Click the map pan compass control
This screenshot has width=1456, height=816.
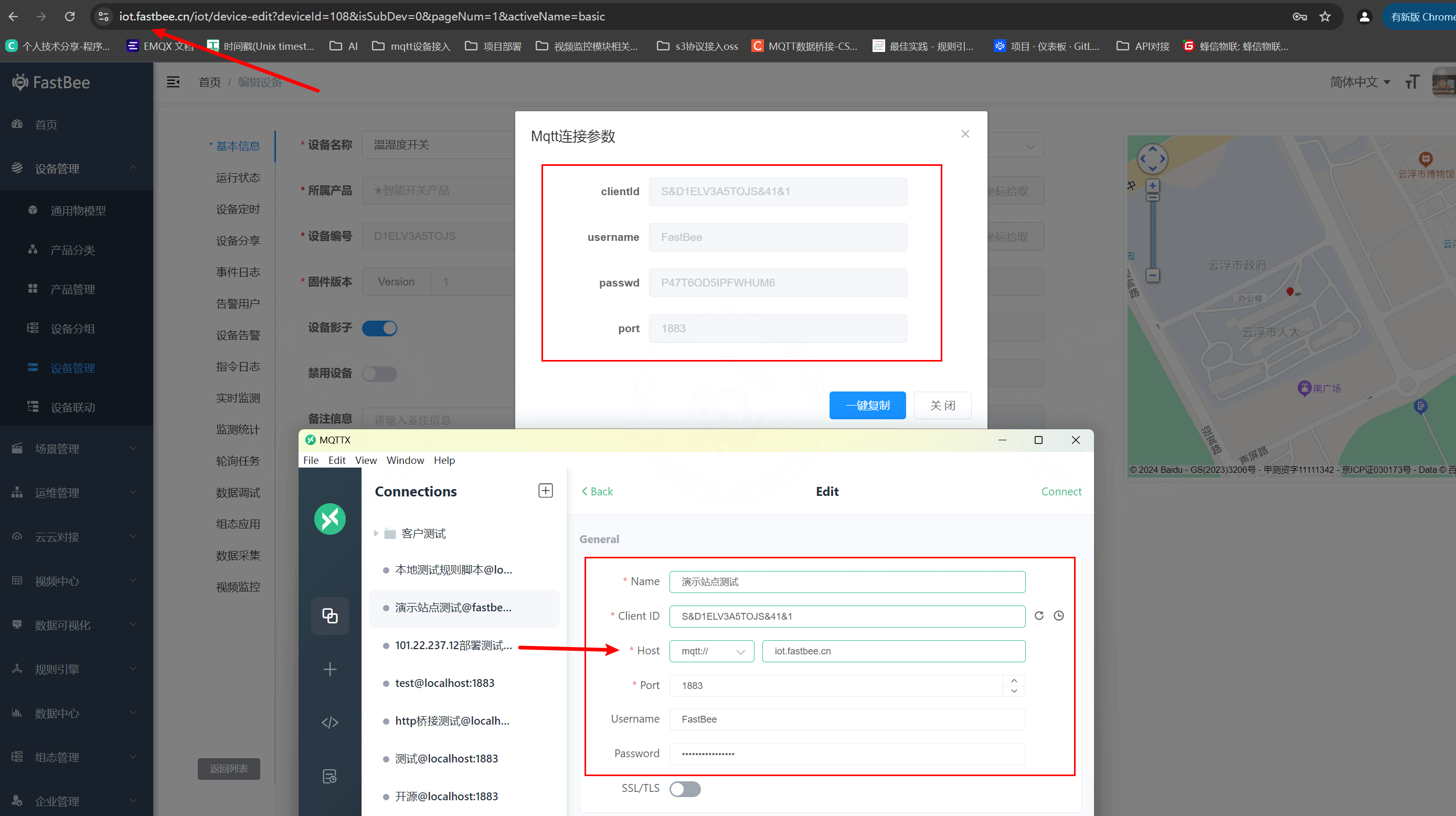click(x=1152, y=159)
